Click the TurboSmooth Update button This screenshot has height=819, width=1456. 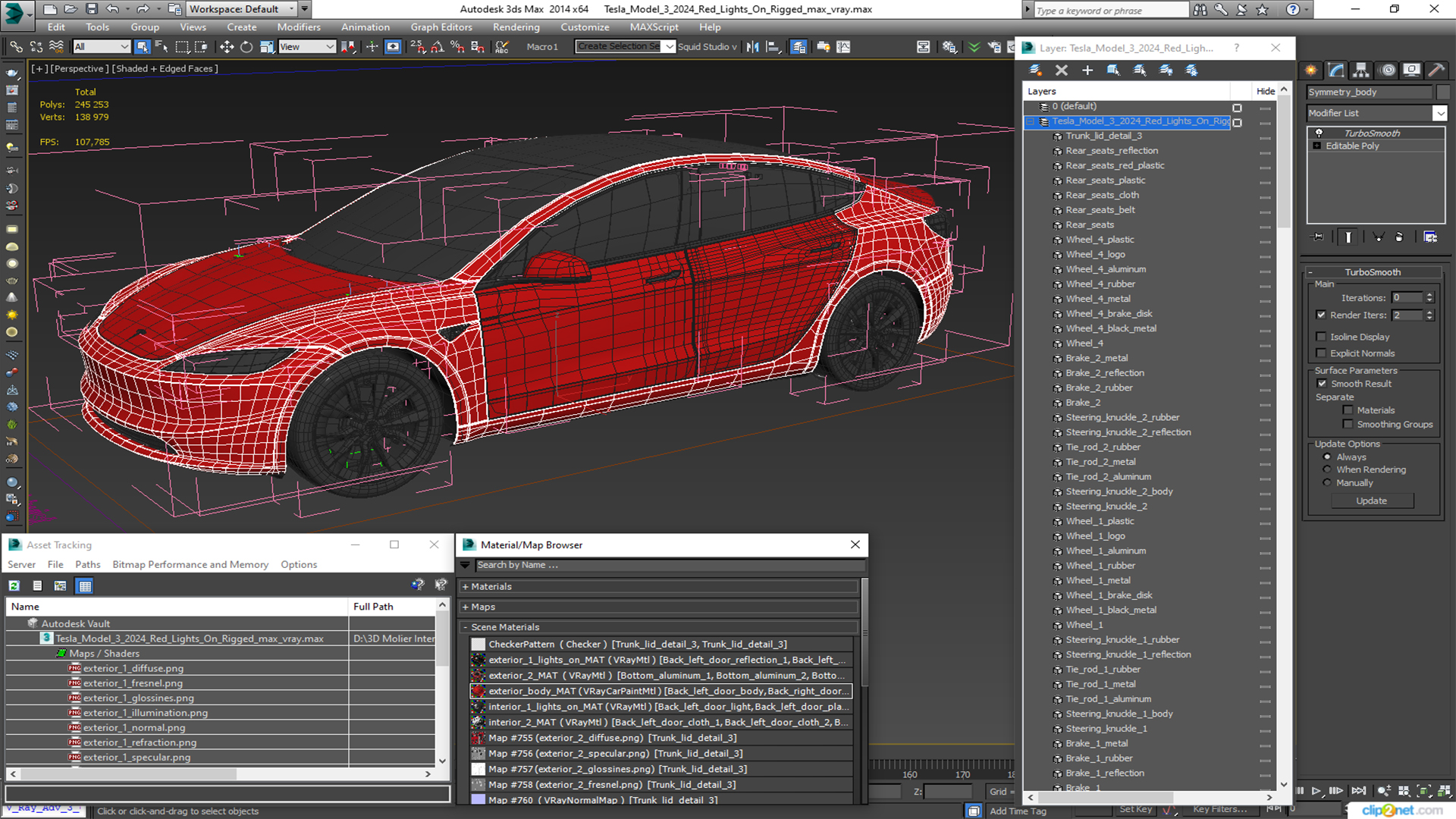[x=1371, y=501]
